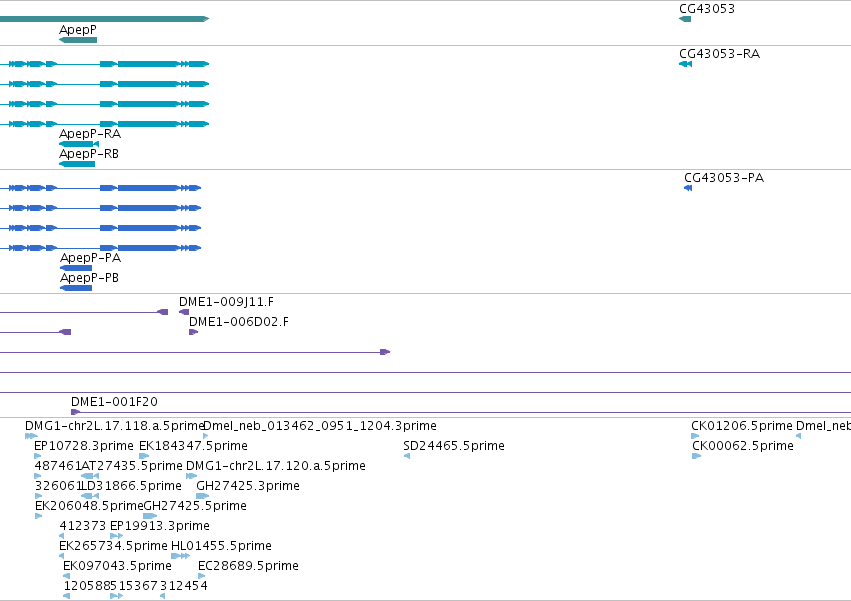
Task: Click the EK206048.5prime label
Action: (89, 506)
